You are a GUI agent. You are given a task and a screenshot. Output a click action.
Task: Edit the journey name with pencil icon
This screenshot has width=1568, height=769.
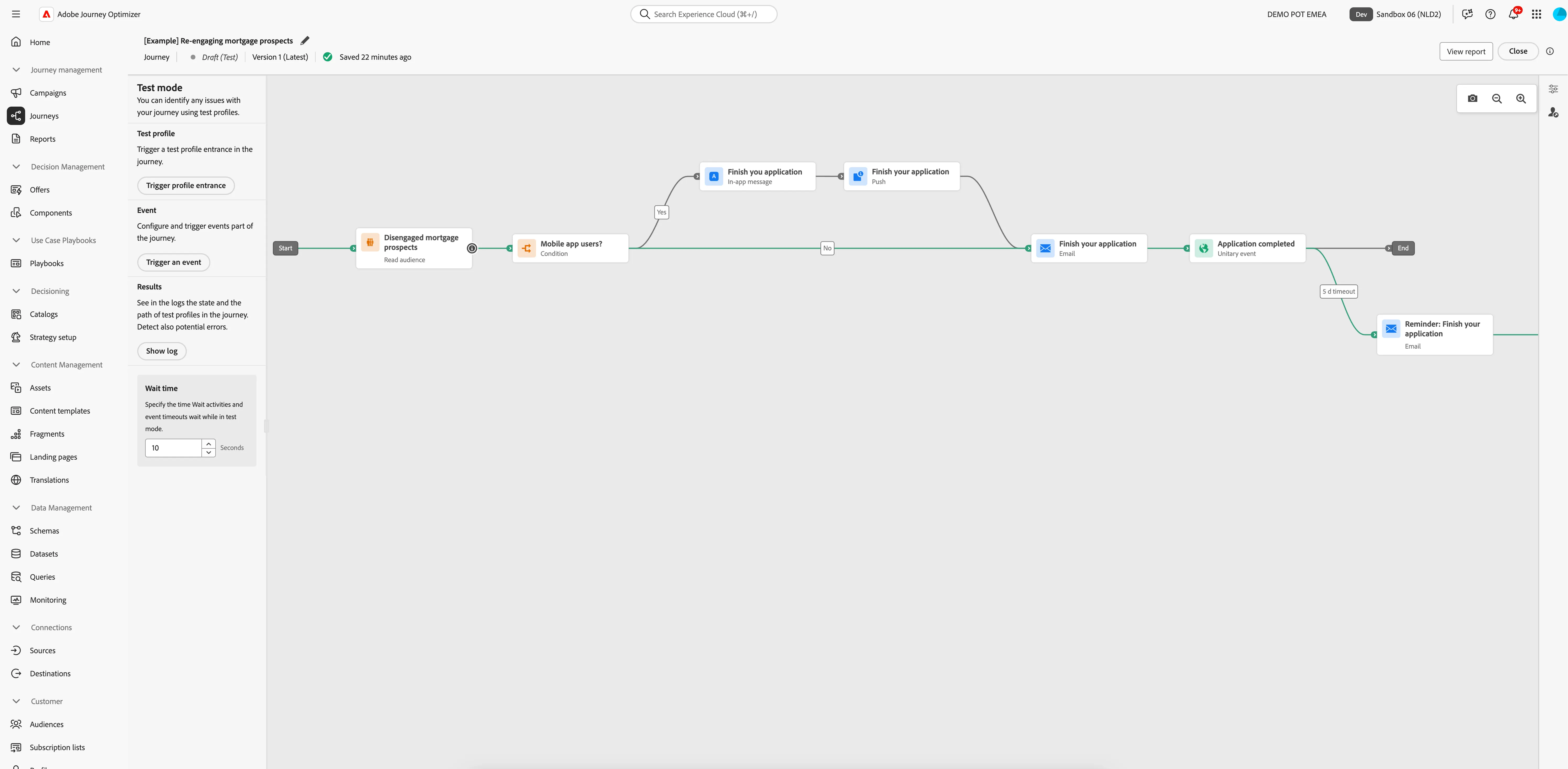pyautogui.click(x=305, y=41)
